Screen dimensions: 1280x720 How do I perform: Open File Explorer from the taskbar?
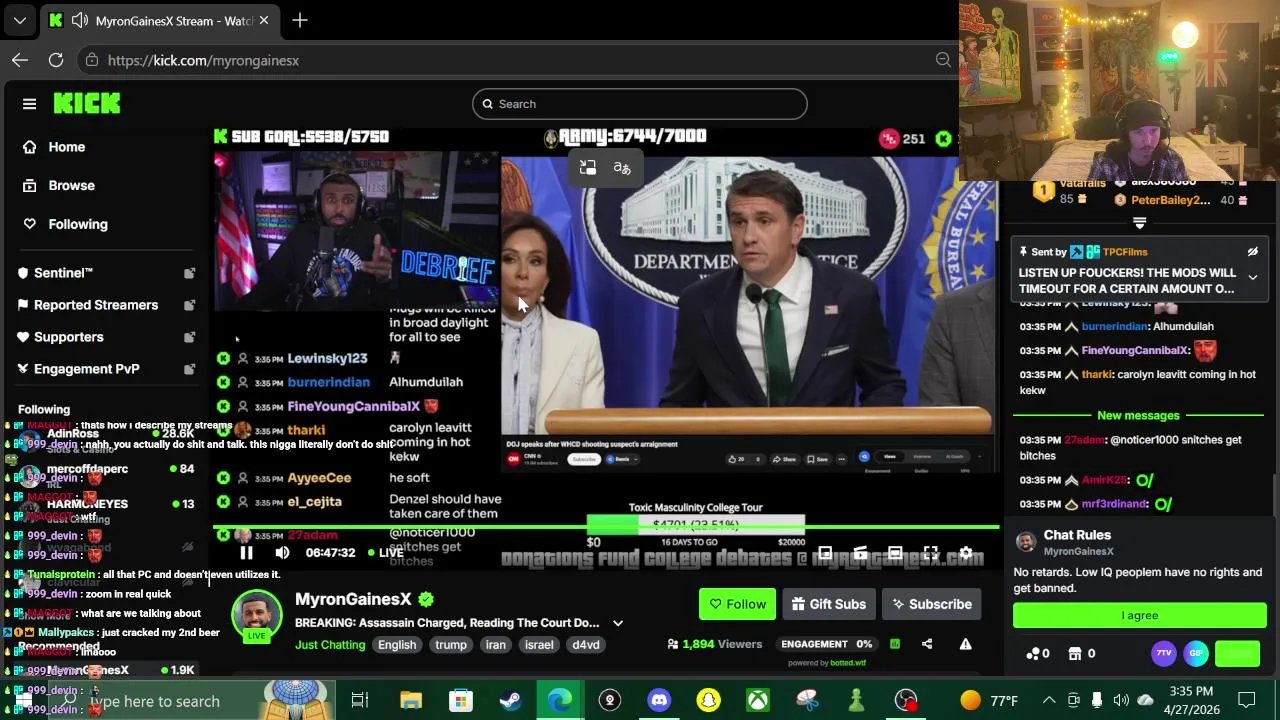[x=411, y=700]
